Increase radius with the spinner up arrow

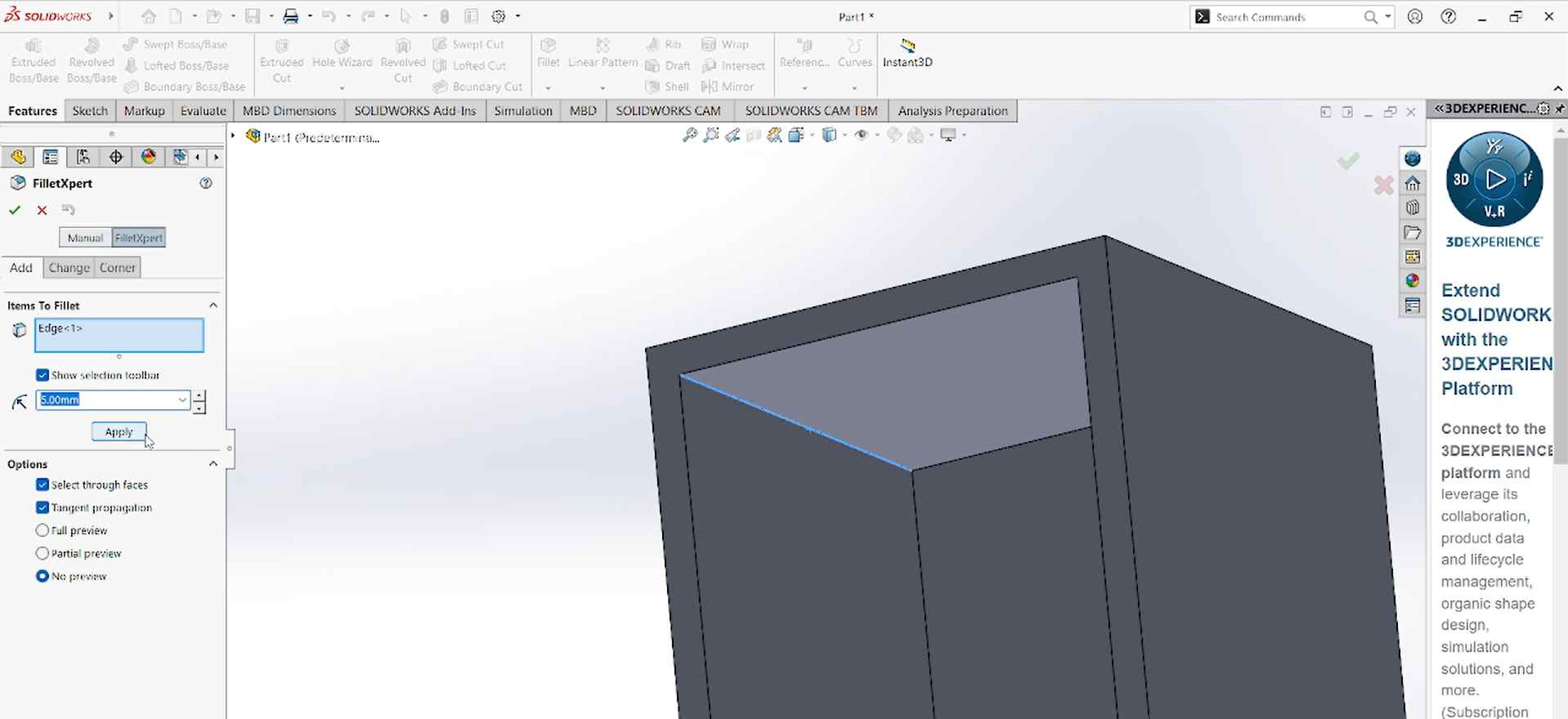199,395
